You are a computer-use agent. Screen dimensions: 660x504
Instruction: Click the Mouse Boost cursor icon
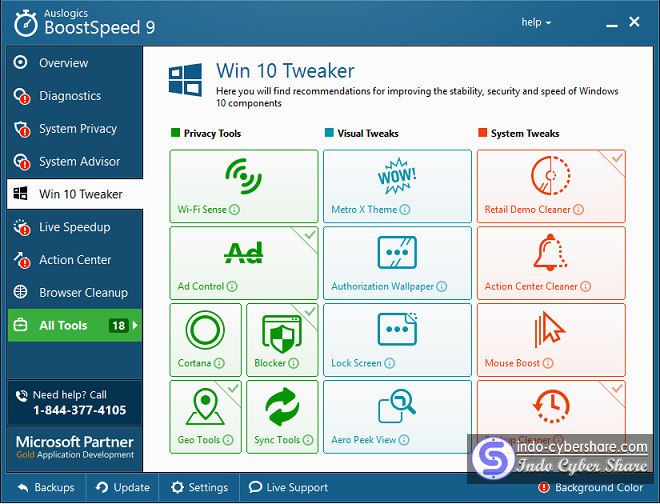[550, 329]
